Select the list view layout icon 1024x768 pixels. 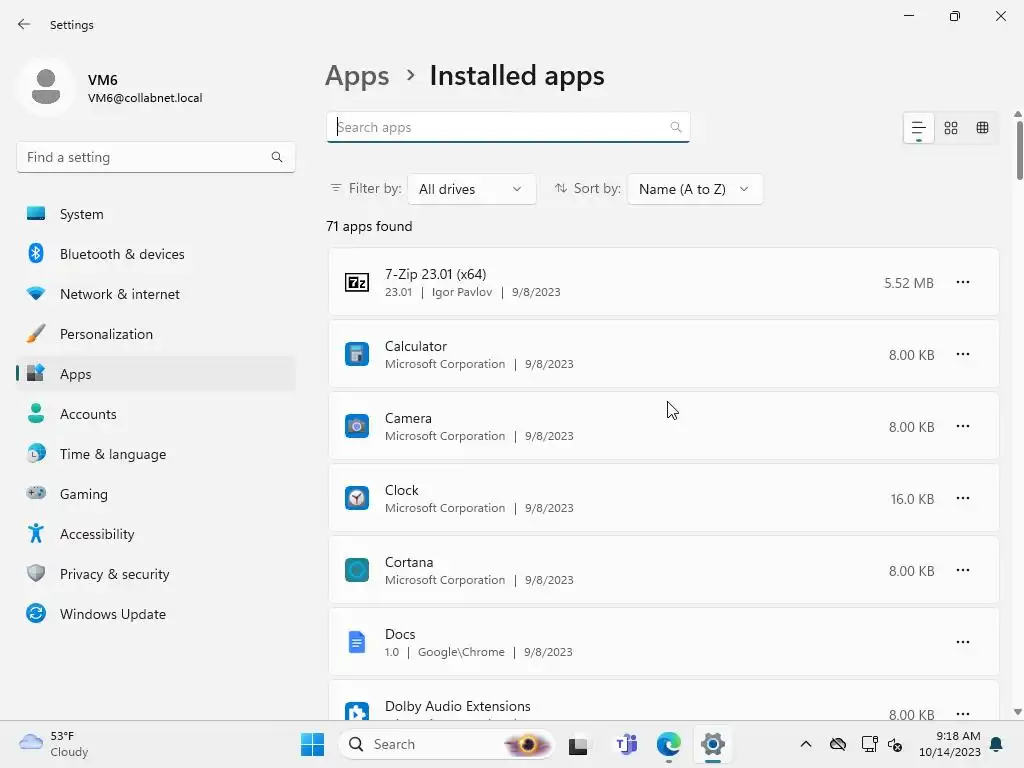click(918, 128)
